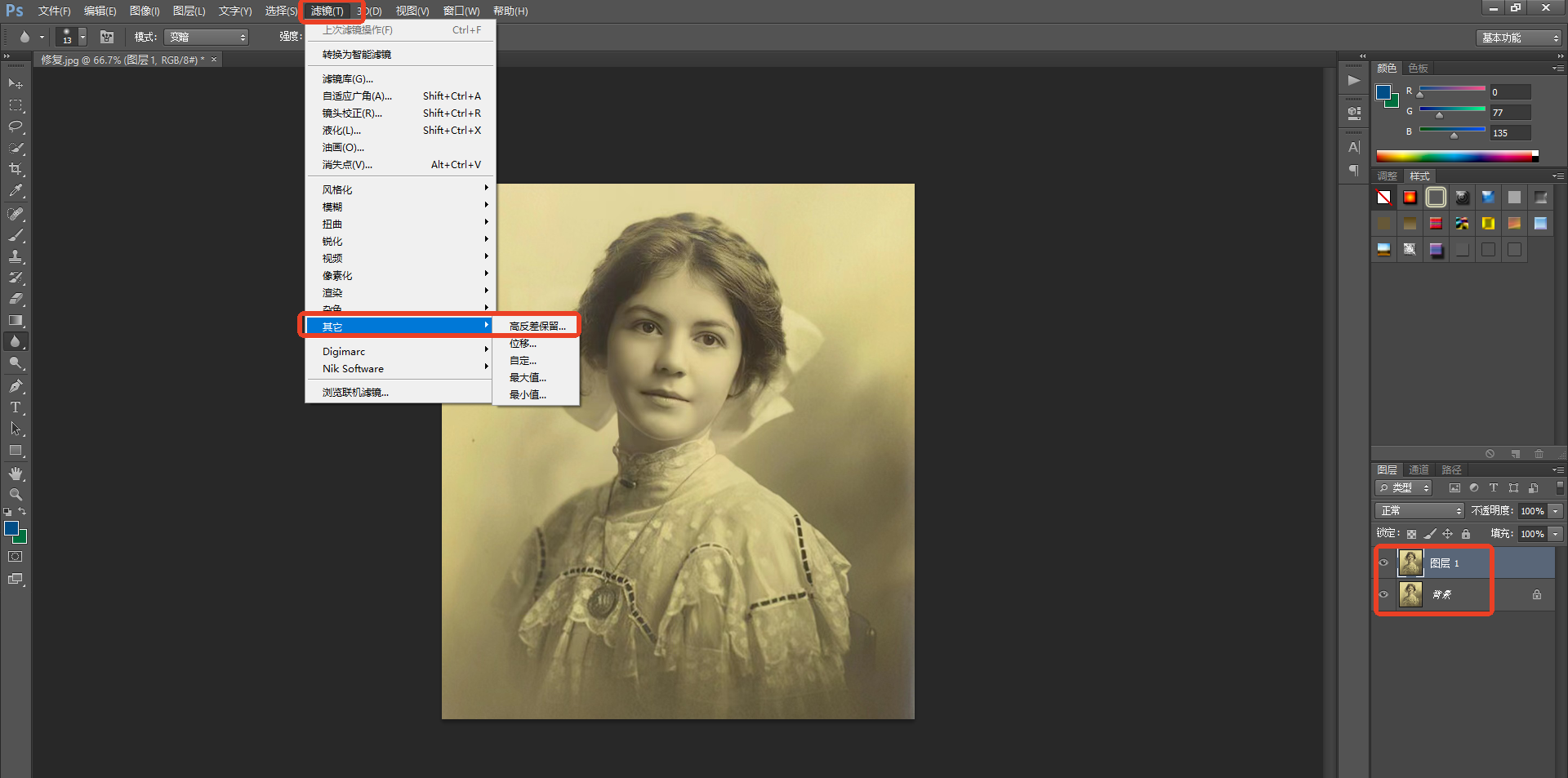Expand the 基本功能 workspace dropdown
Viewport: 1568px width, 778px height.
1520,38
